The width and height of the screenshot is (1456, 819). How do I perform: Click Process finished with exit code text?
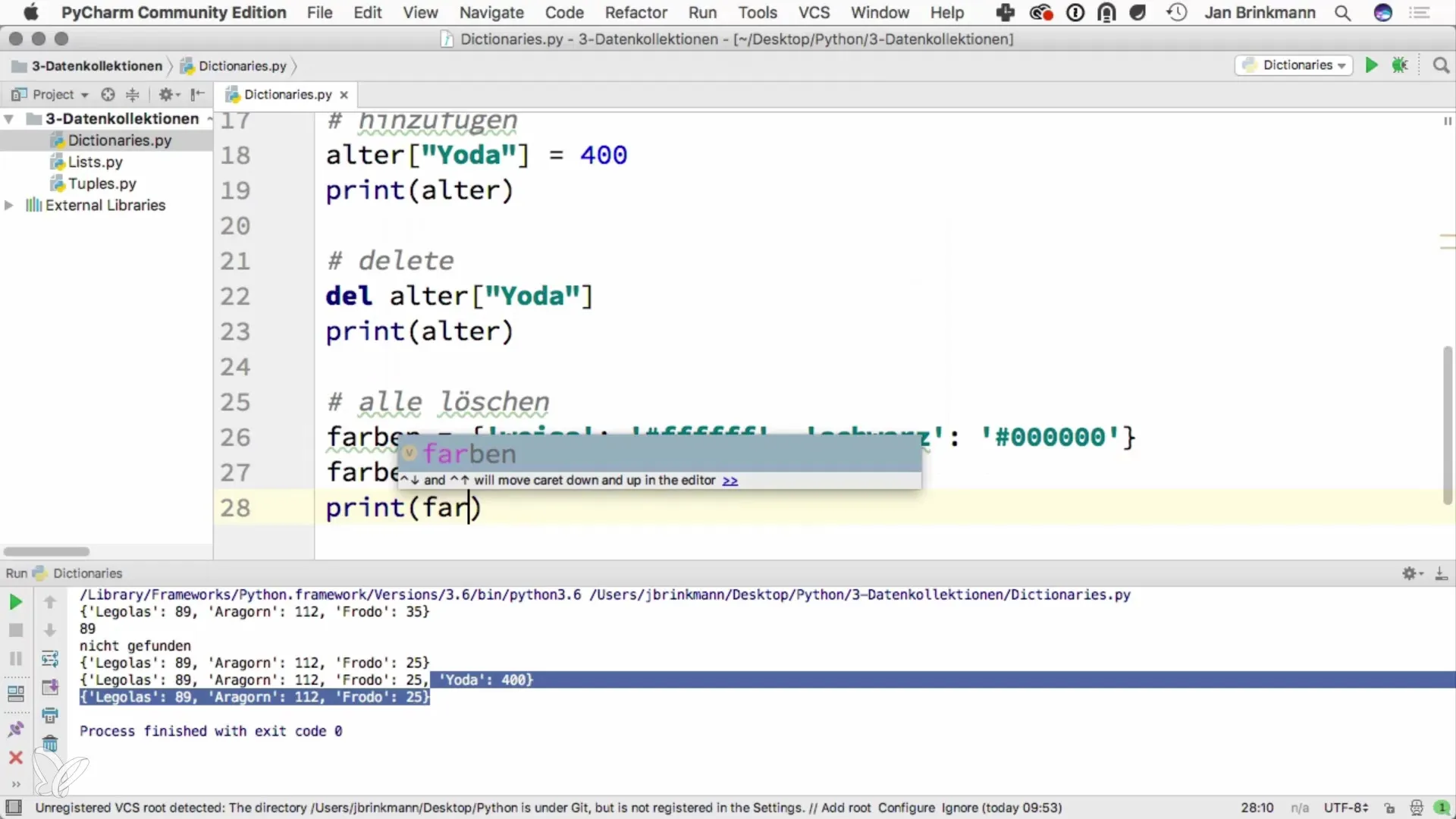(211, 731)
